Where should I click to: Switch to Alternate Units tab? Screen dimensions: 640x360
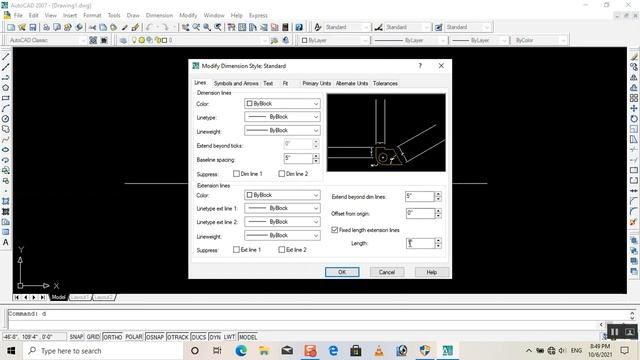pyautogui.click(x=351, y=83)
